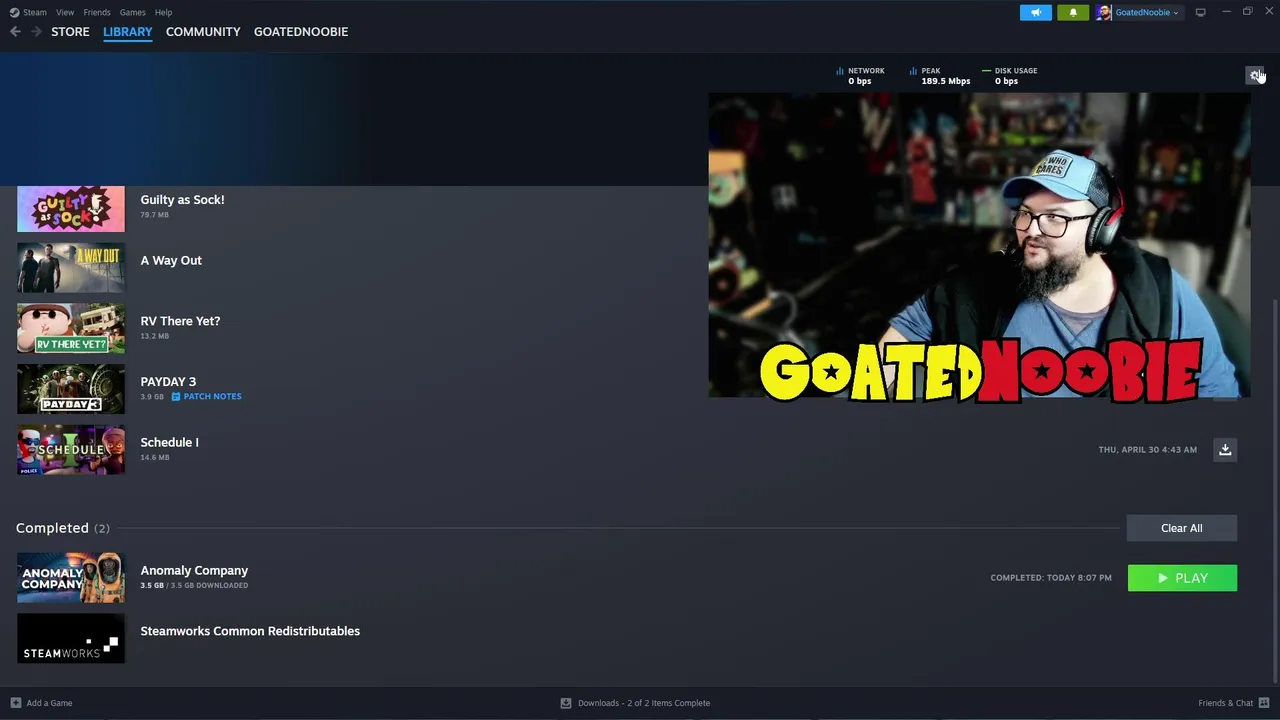Click the downloads list vertical scrollbar

[1275, 490]
